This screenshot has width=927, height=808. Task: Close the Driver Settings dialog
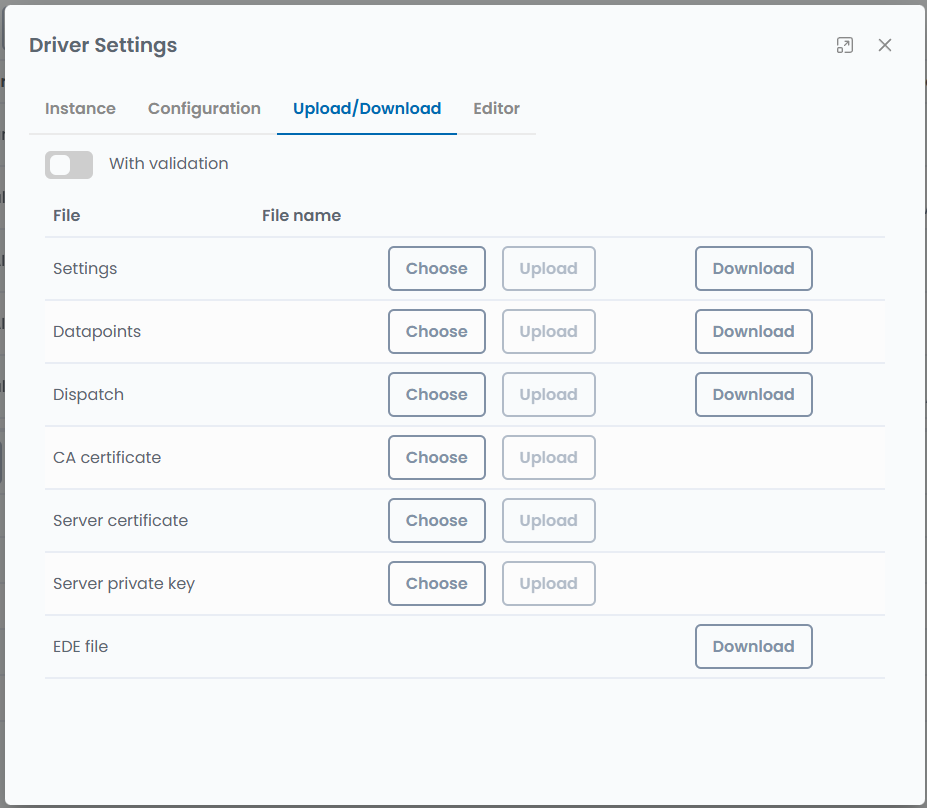[884, 46]
